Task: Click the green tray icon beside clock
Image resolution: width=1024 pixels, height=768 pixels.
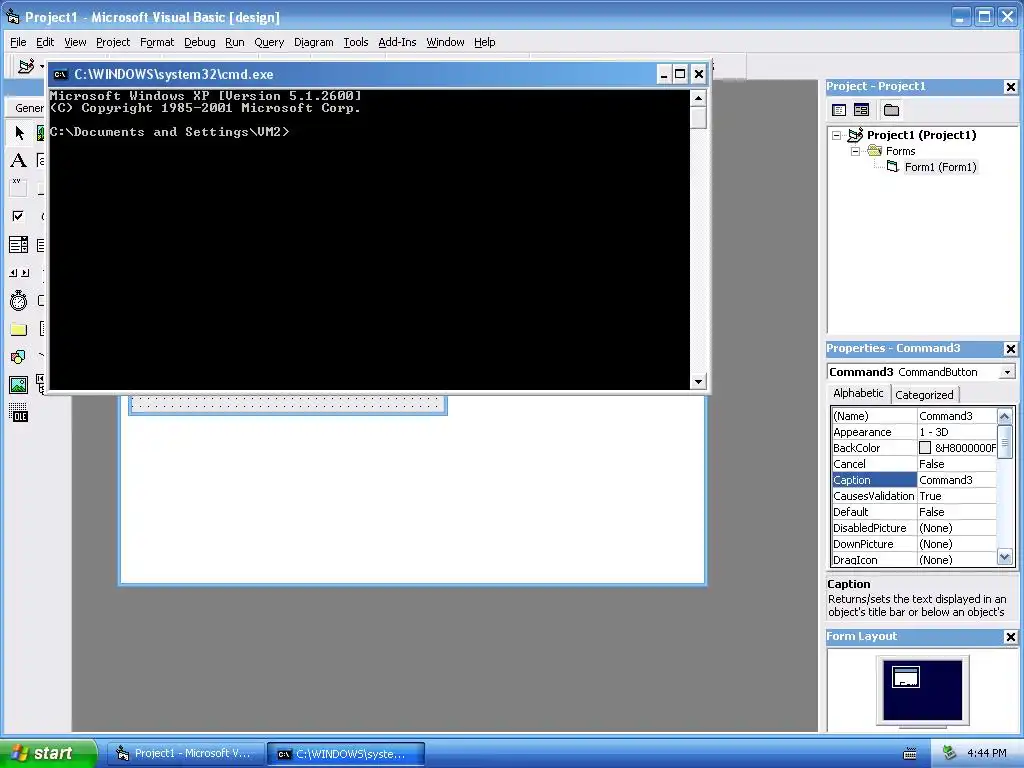Action: [950, 753]
